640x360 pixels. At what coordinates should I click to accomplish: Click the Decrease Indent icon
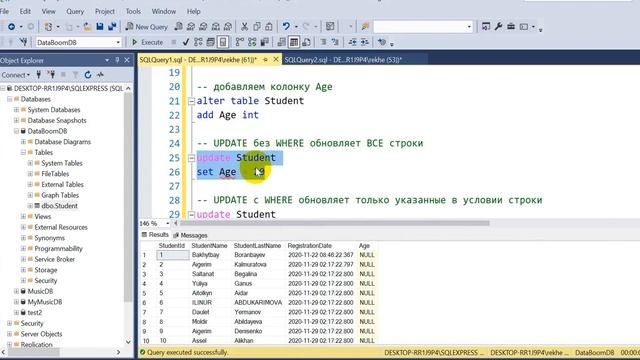[x=352, y=42]
